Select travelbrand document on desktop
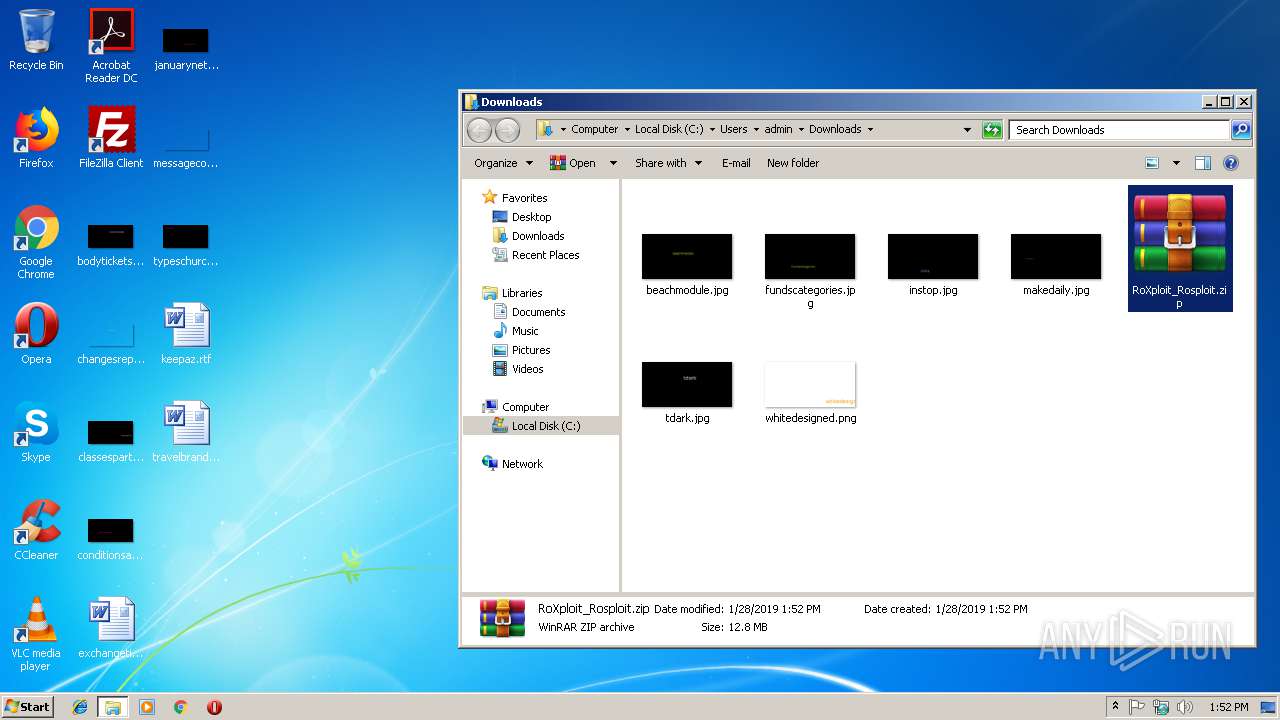 [x=186, y=432]
